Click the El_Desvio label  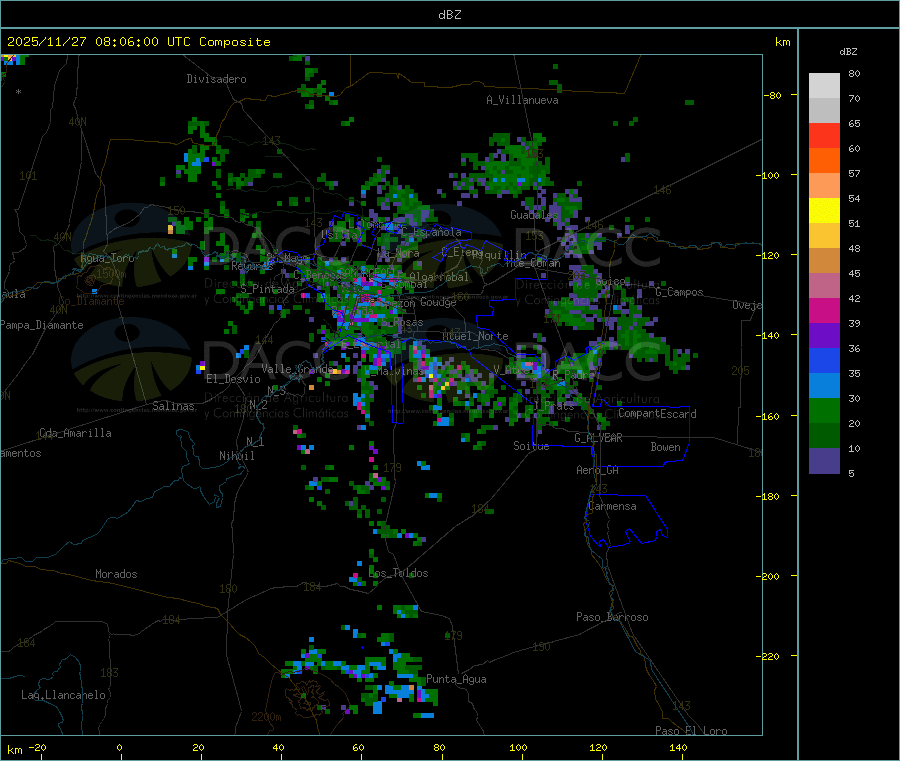(x=233, y=379)
